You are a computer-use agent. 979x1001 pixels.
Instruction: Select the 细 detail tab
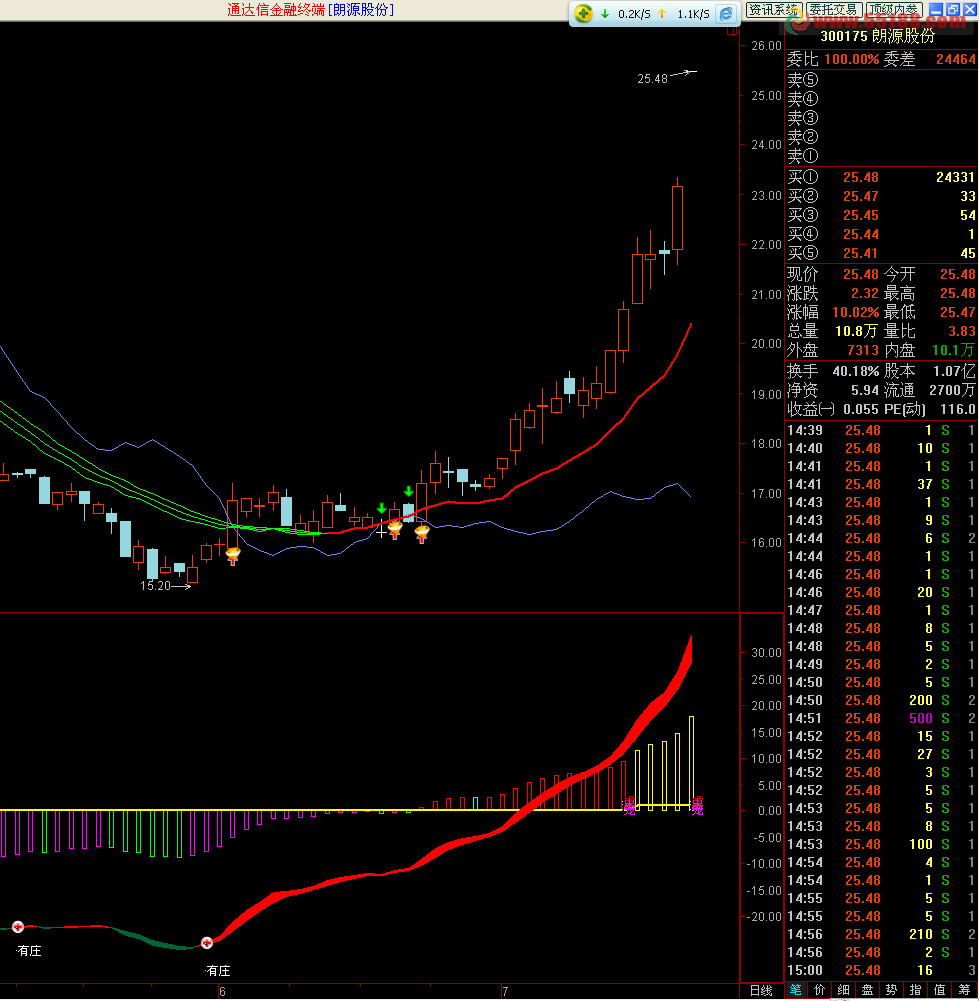click(843, 990)
